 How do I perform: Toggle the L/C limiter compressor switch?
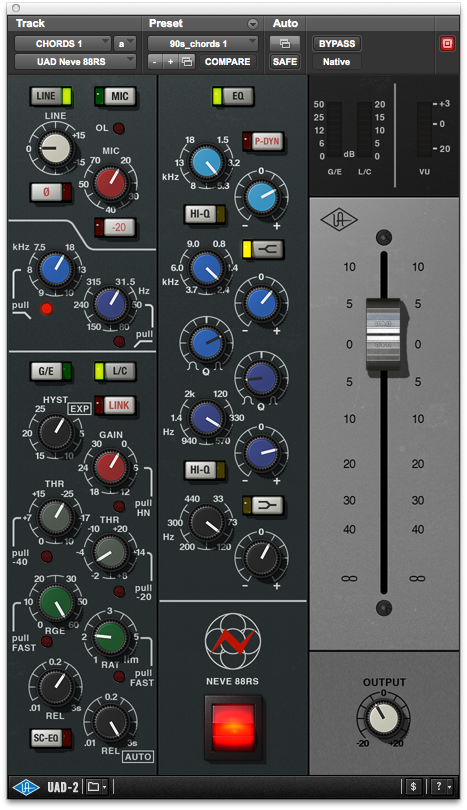(115, 371)
